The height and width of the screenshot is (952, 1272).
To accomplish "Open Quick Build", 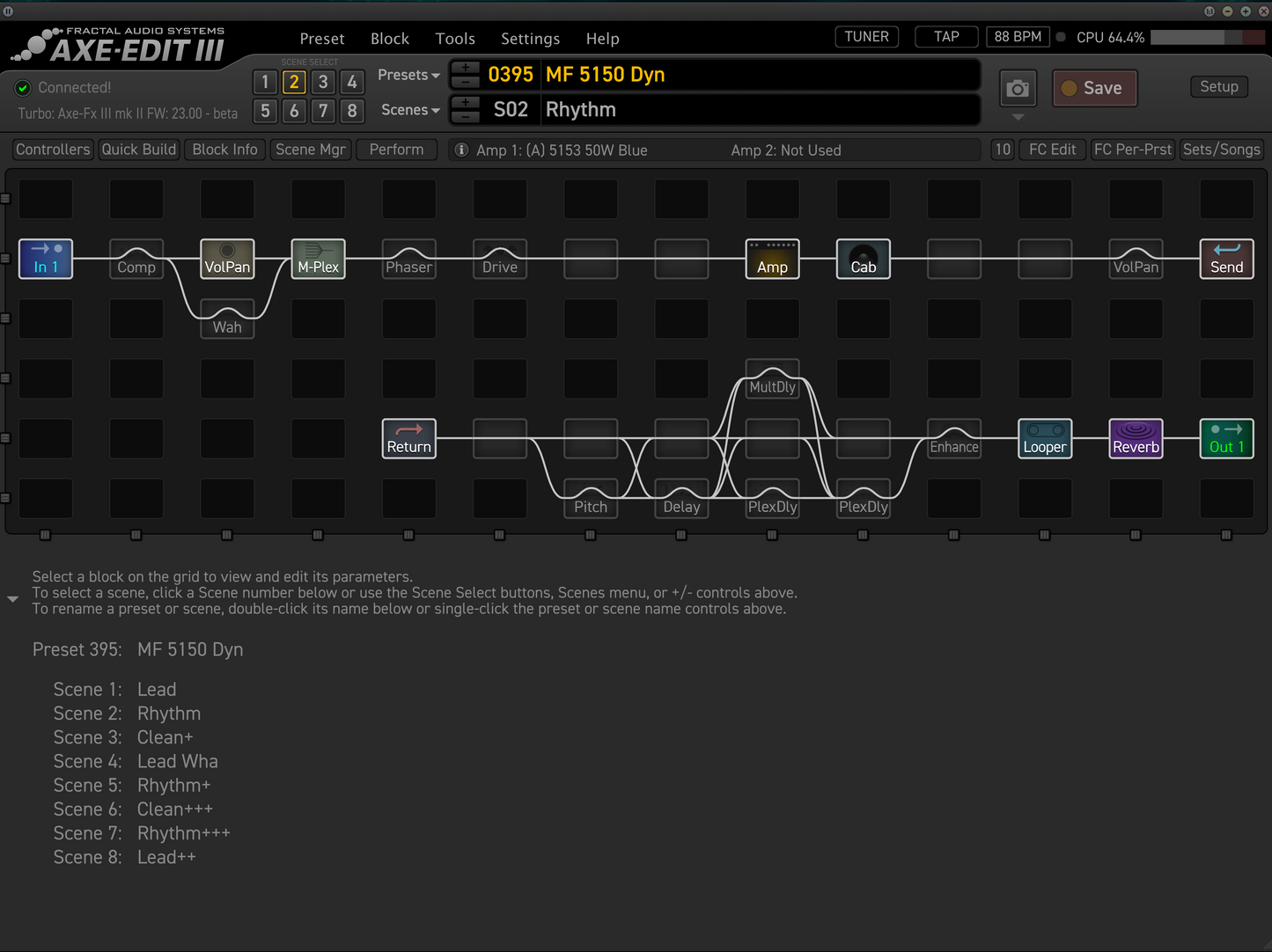I will point(139,150).
